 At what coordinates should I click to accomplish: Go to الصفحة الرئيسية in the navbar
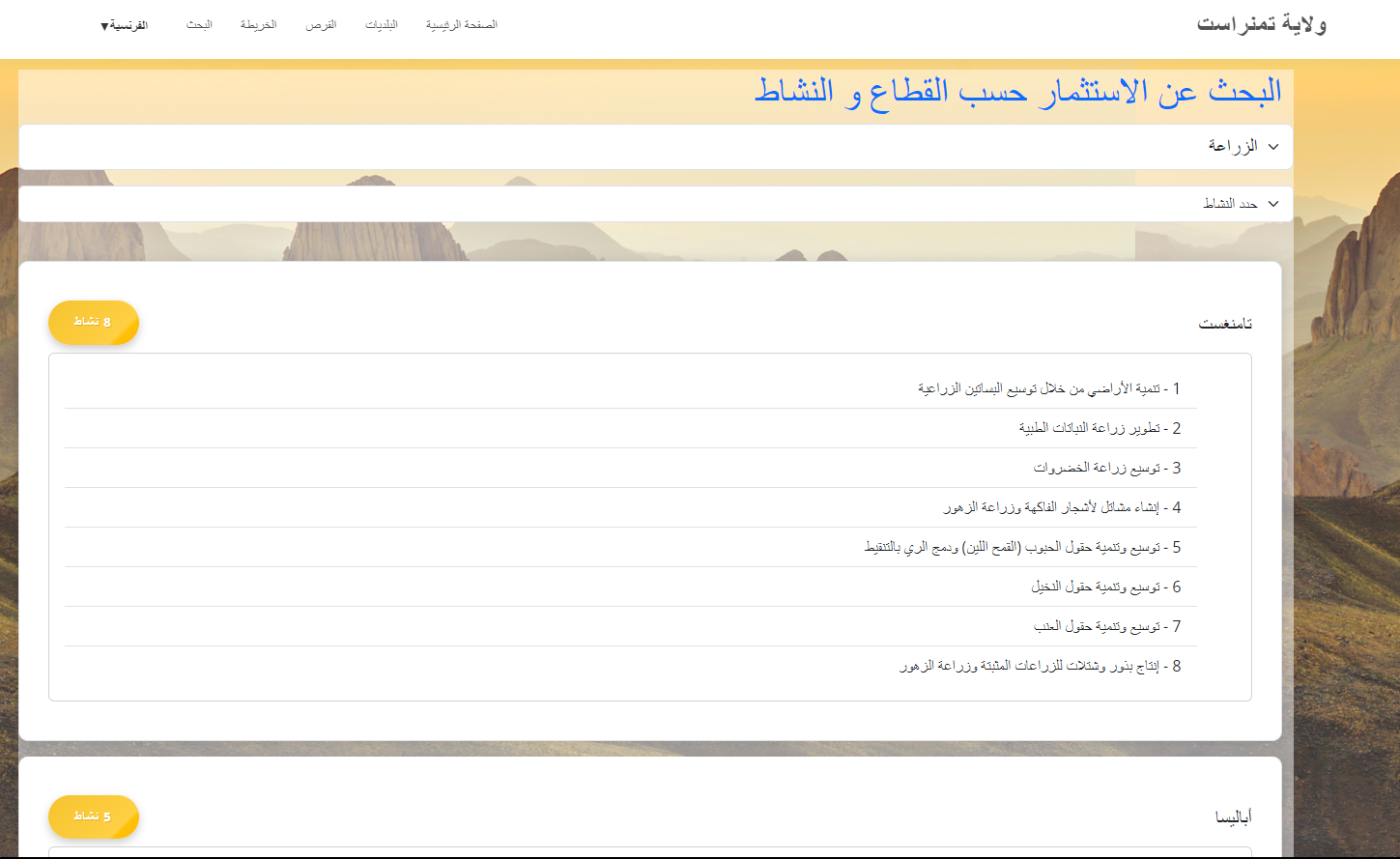(x=461, y=25)
